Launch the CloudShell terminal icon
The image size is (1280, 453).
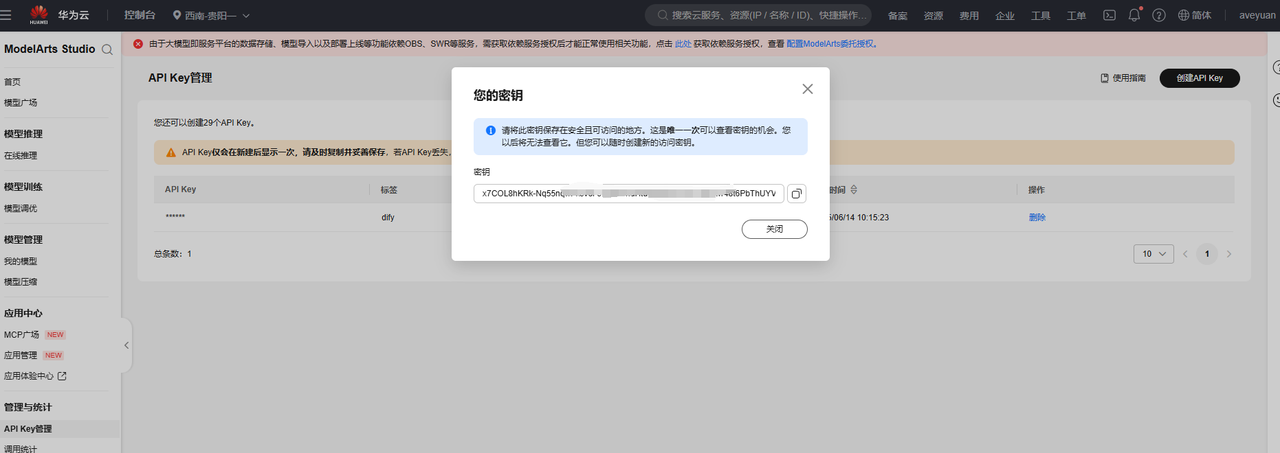pyautogui.click(x=1109, y=15)
